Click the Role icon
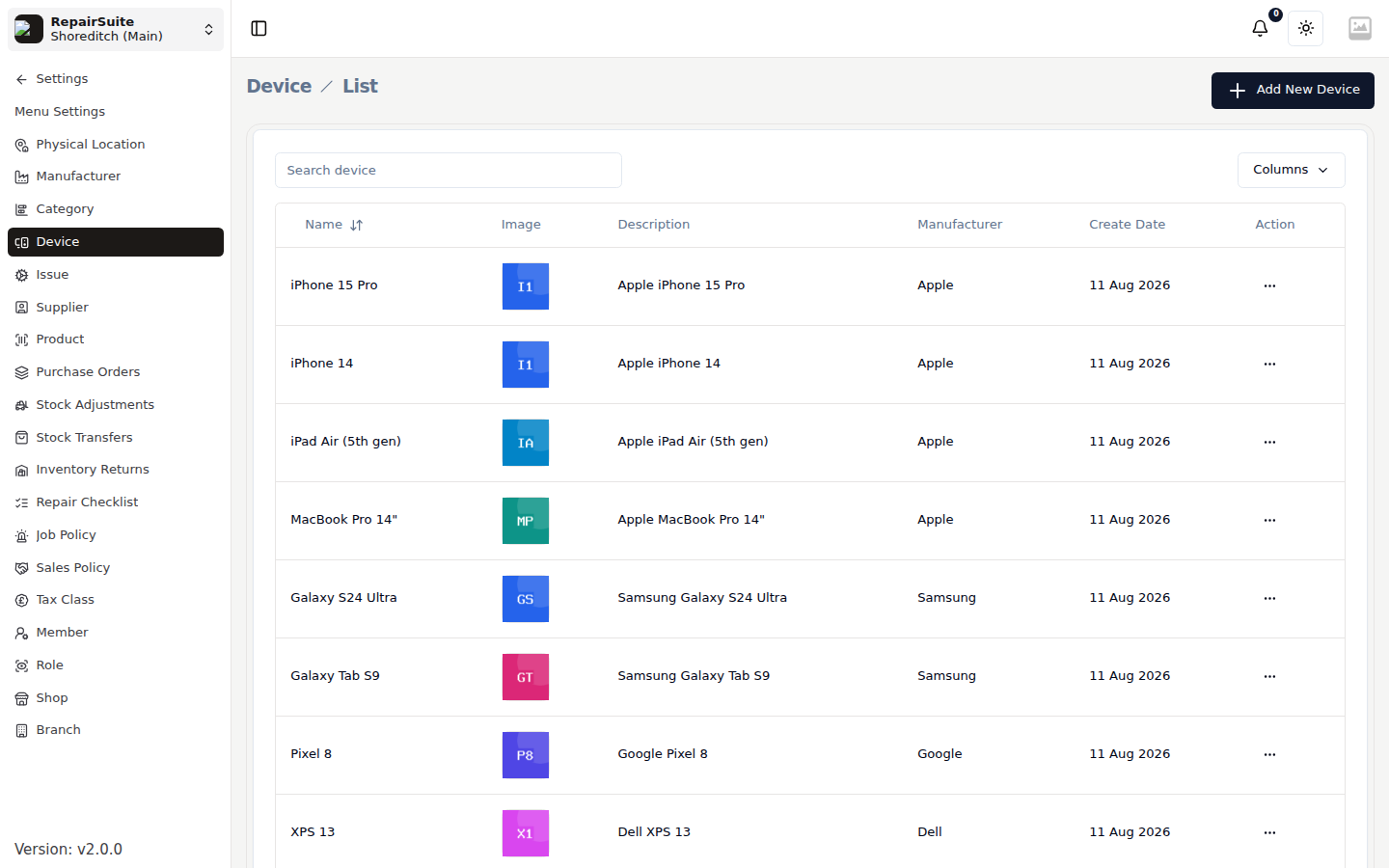 pos(21,665)
